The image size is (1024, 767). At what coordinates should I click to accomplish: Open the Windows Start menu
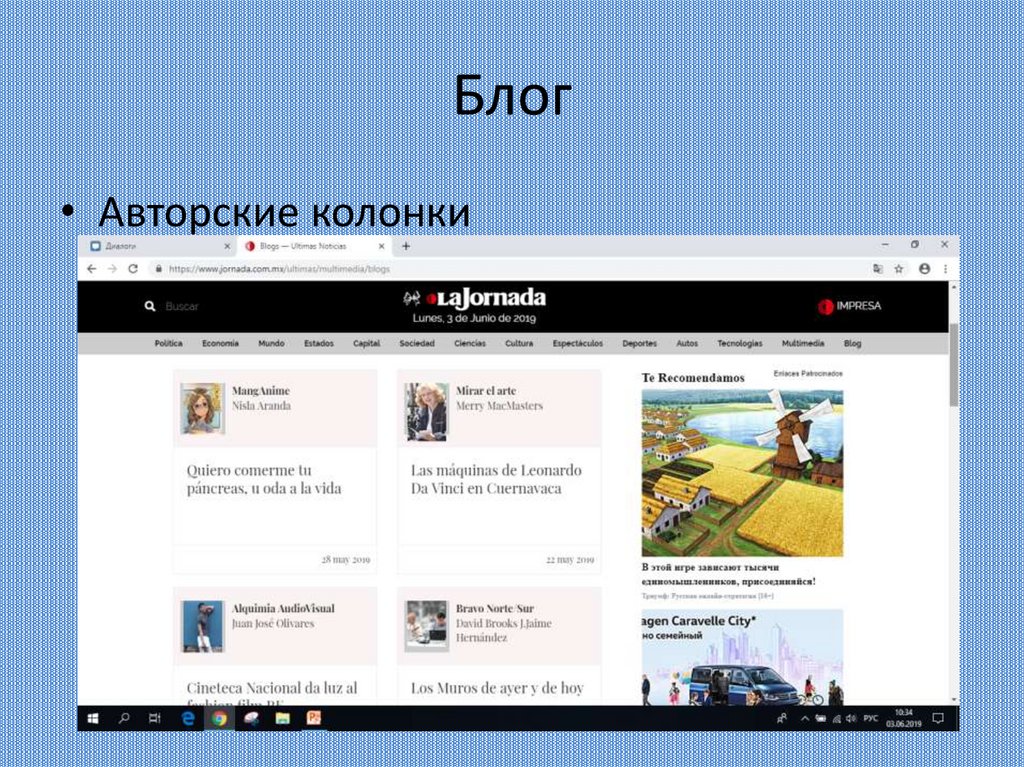coord(93,718)
